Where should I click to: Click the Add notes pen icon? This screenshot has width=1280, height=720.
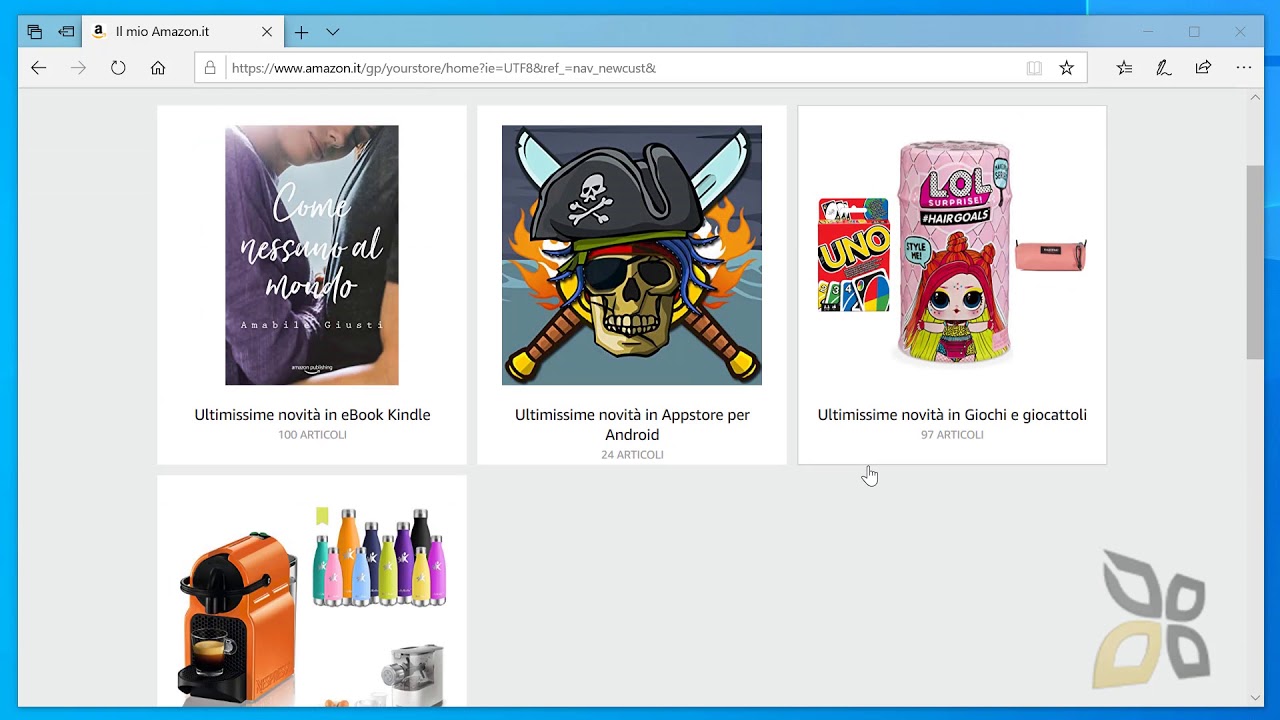[x=1164, y=68]
